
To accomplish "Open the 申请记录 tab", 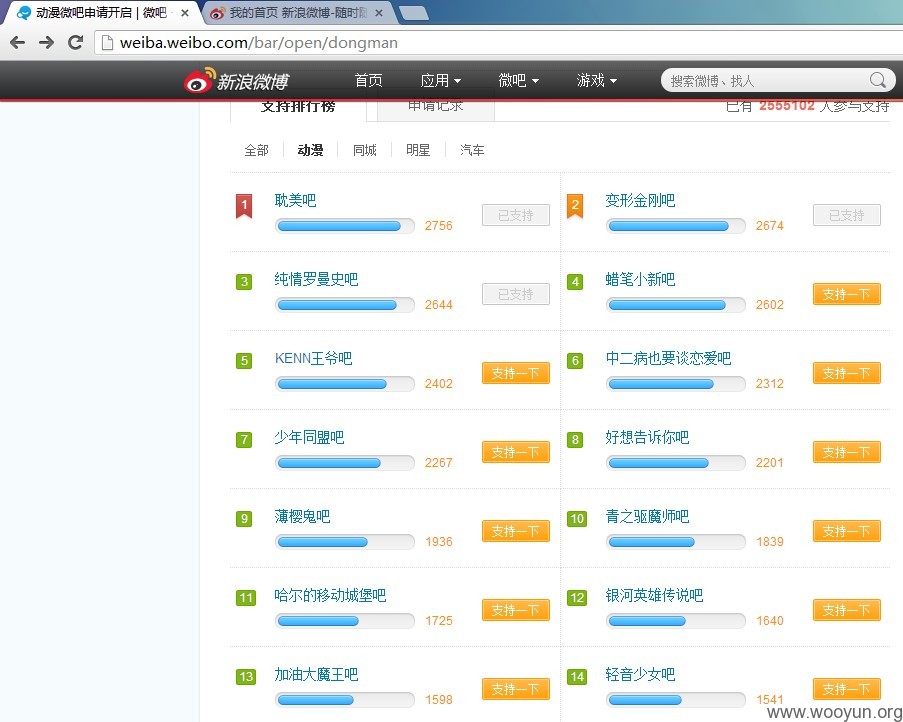I will point(436,108).
